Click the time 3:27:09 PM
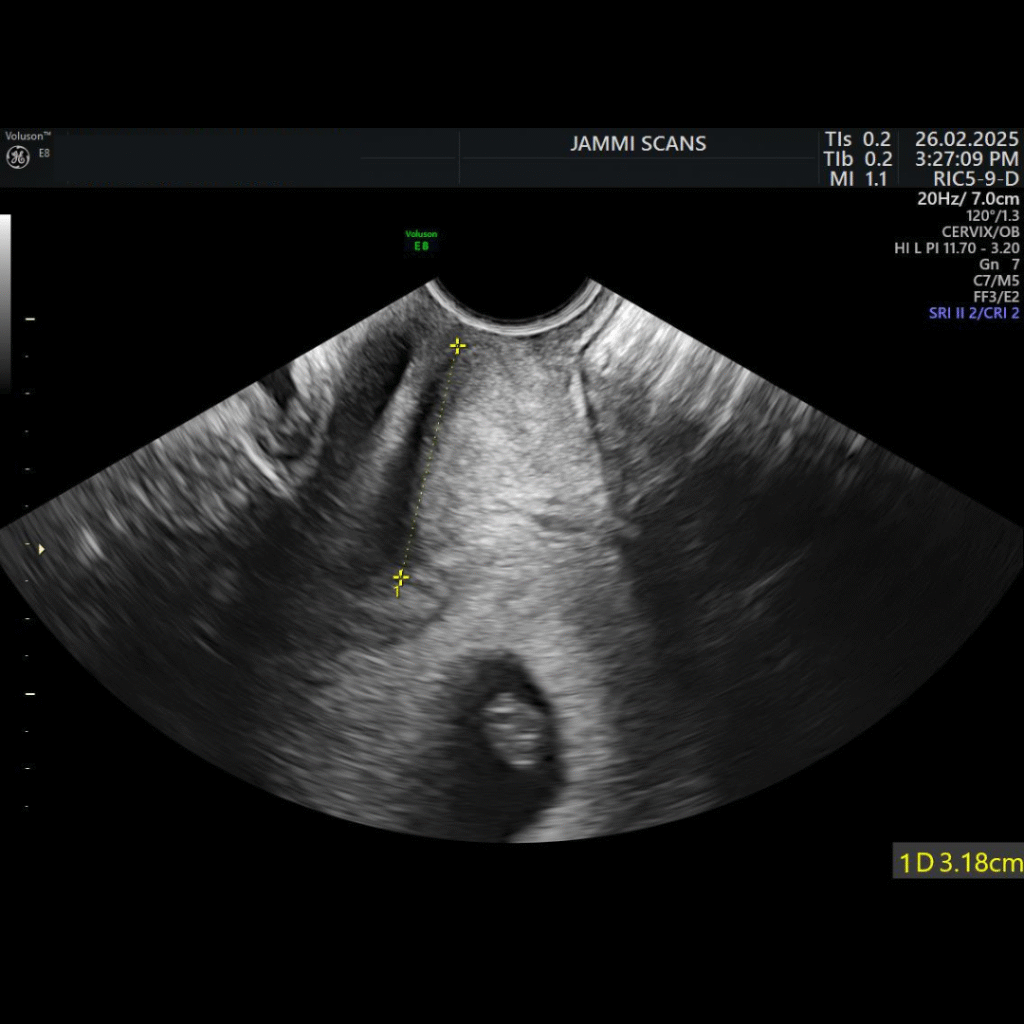 click(x=966, y=159)
